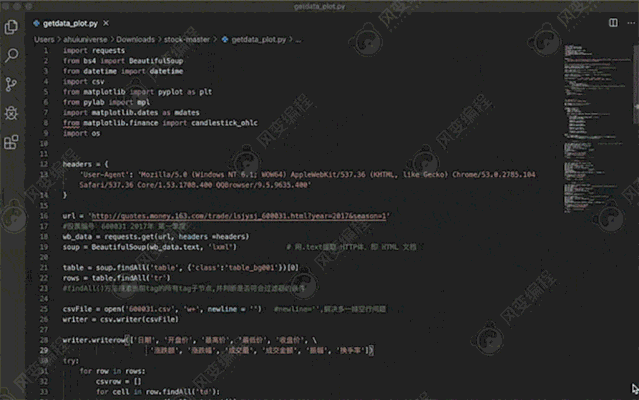Open More Actions ellipsis menu

click(631, 23)
